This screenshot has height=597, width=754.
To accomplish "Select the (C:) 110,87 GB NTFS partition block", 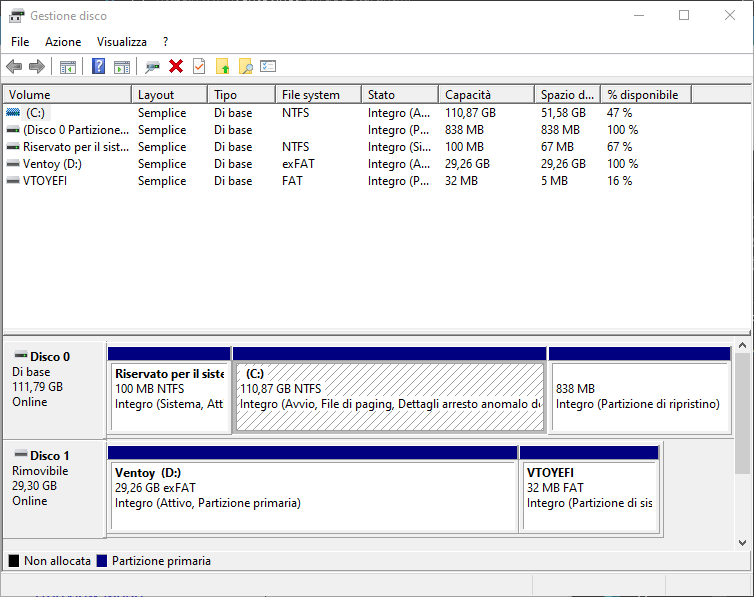I will (x=390, y=390).
